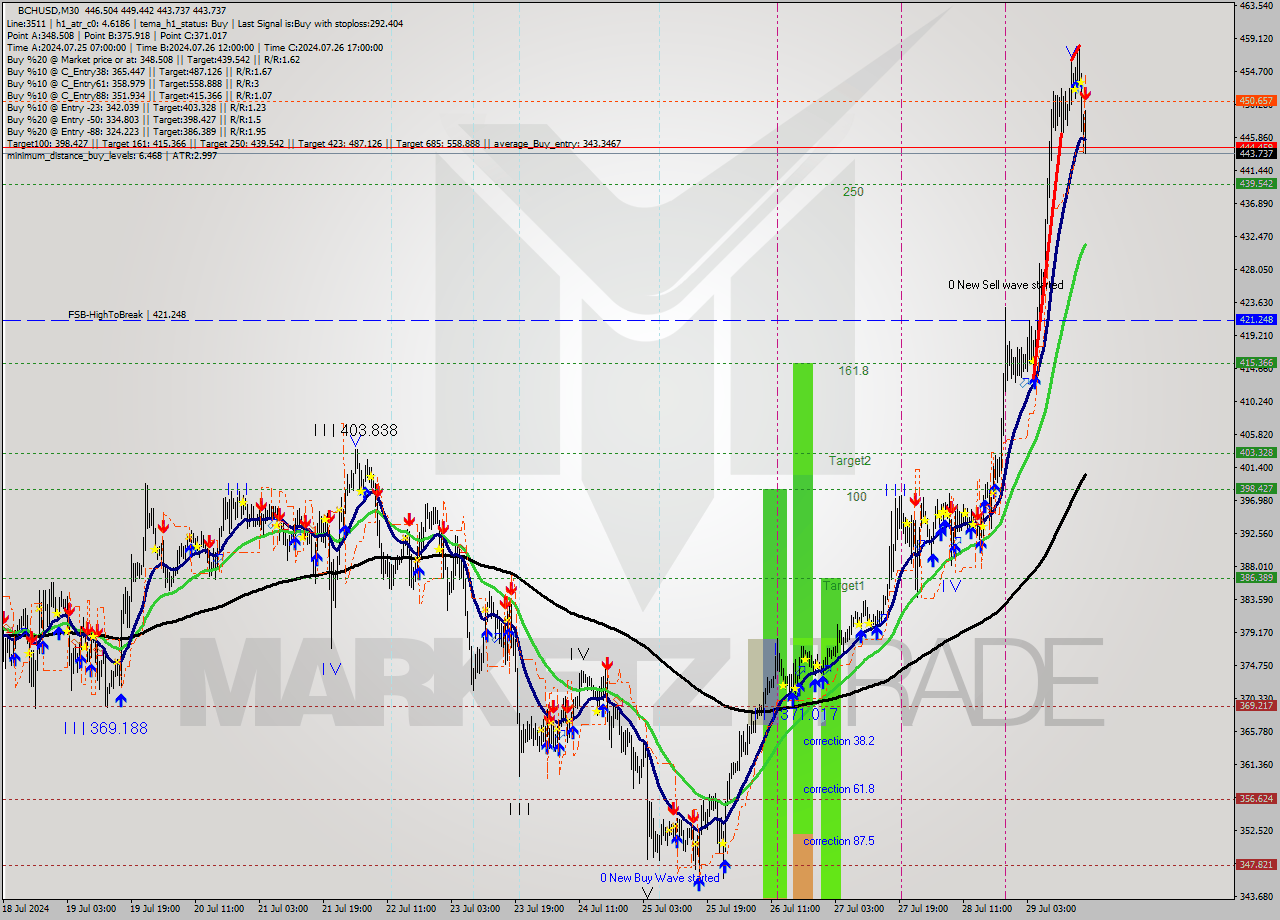1280x920 pixels.
Task: Click the '26 Jul 11:00' time axis label
Action: pos(795,909)
